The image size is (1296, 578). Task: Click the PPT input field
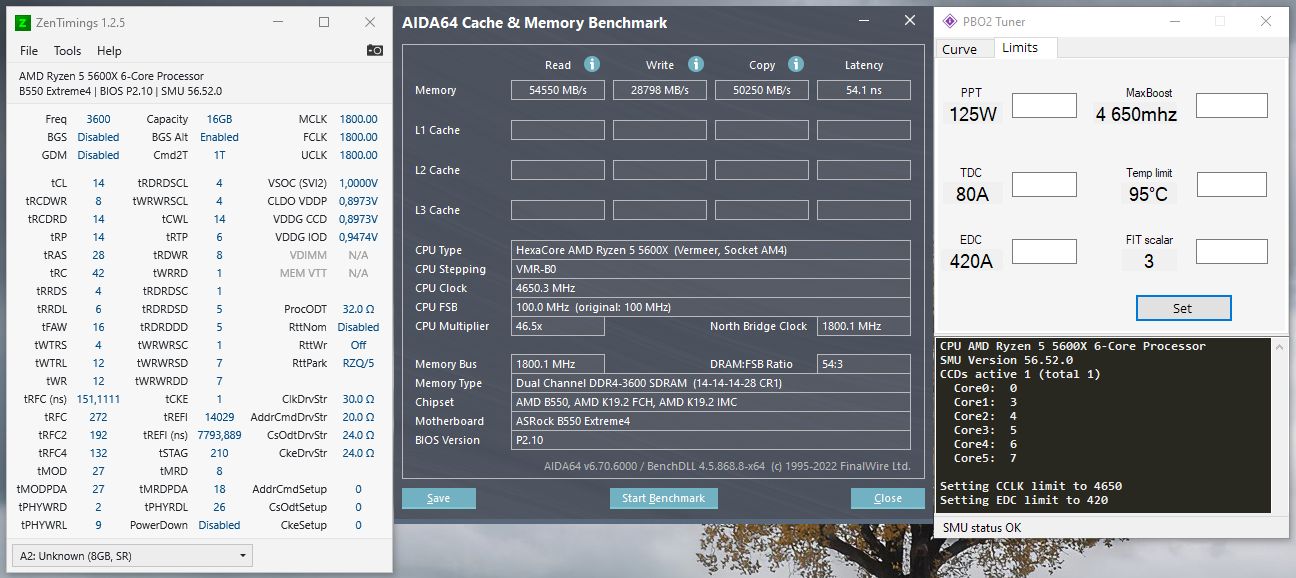coord(1044,105)
